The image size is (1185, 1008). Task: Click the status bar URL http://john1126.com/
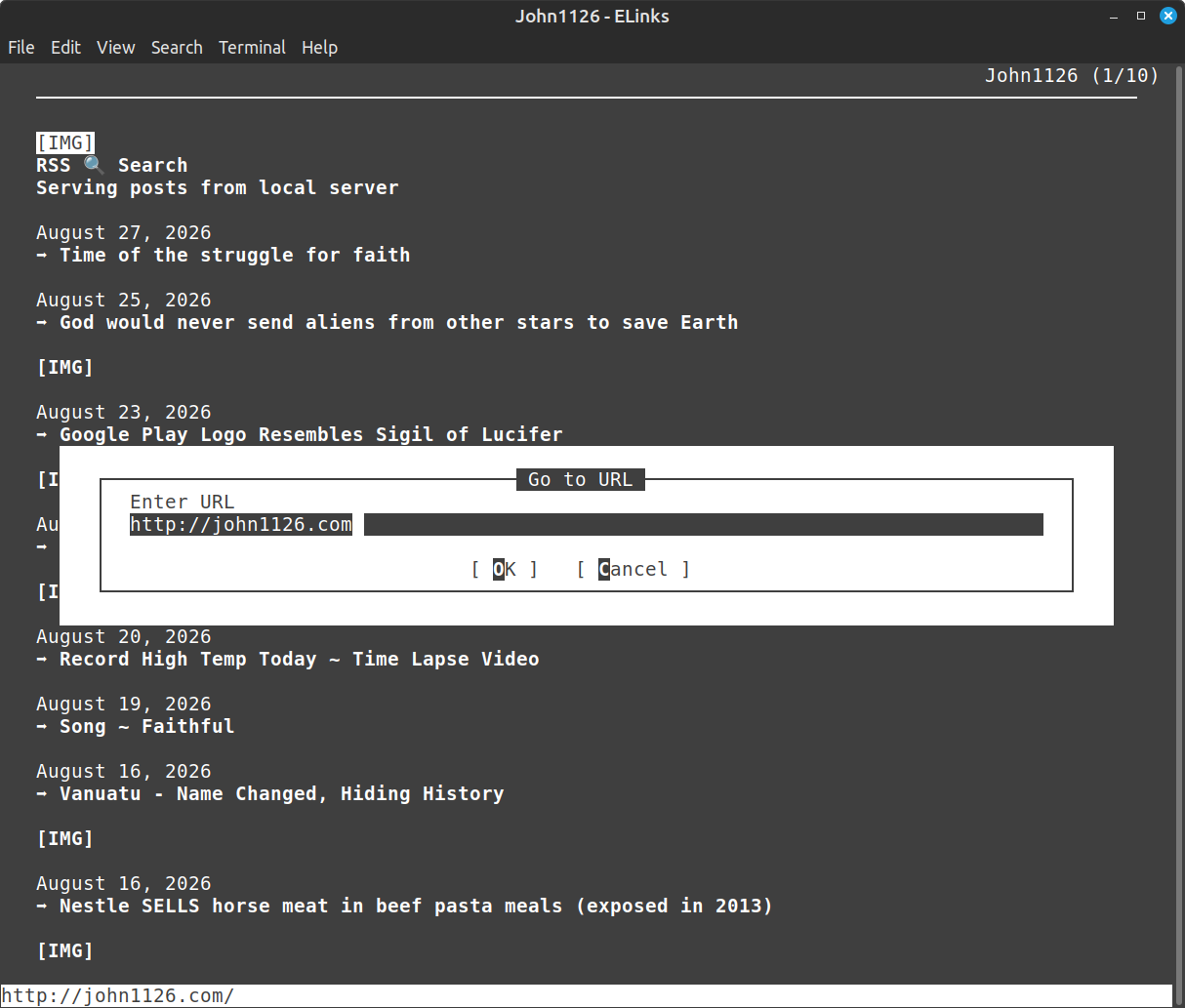(x=117, y=996)
